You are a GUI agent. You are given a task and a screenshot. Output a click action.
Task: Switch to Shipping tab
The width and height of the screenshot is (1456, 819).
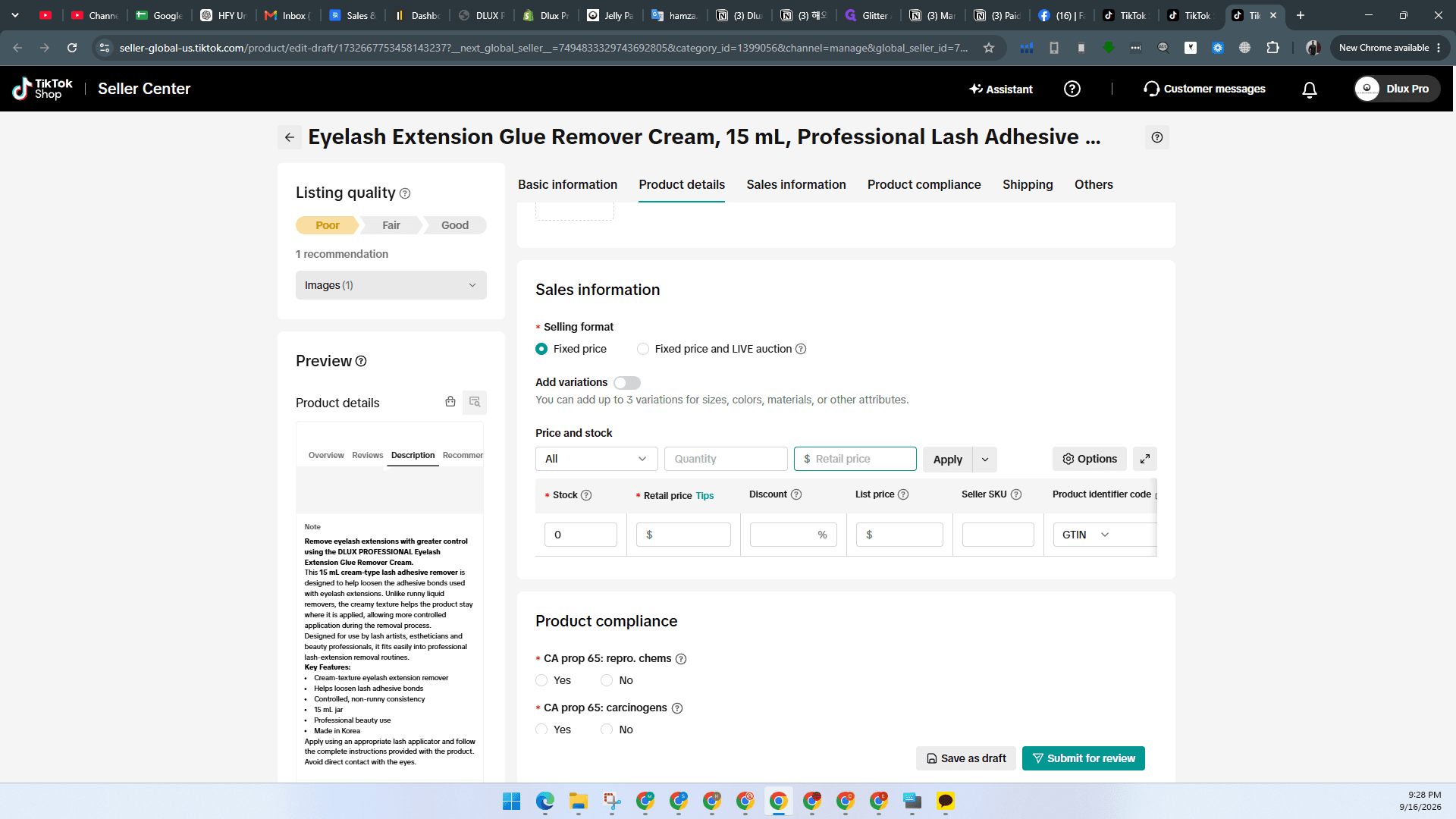tap(1028, 184)
